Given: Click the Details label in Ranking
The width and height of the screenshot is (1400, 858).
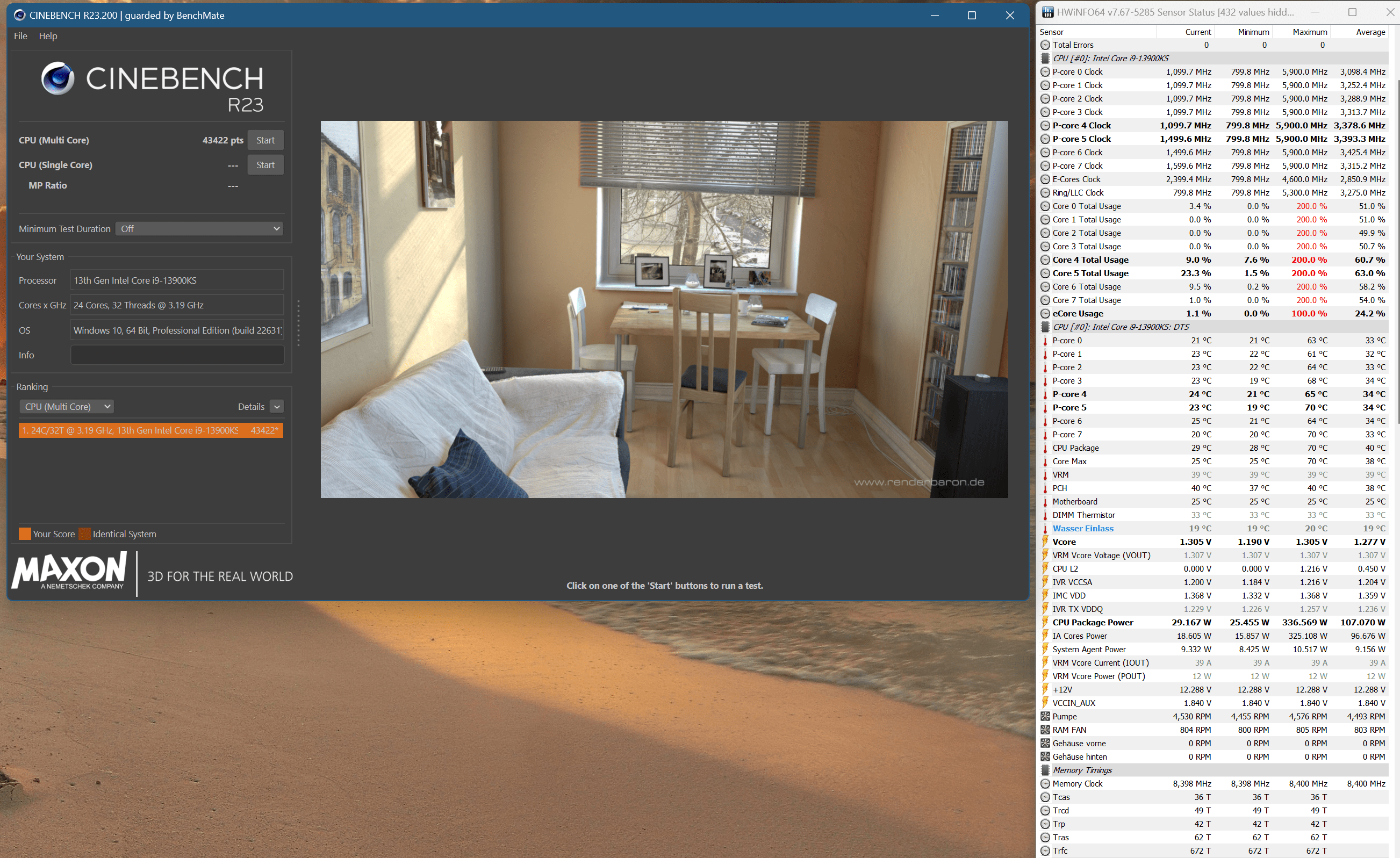Looking at the screenshot, I should 251,407.
